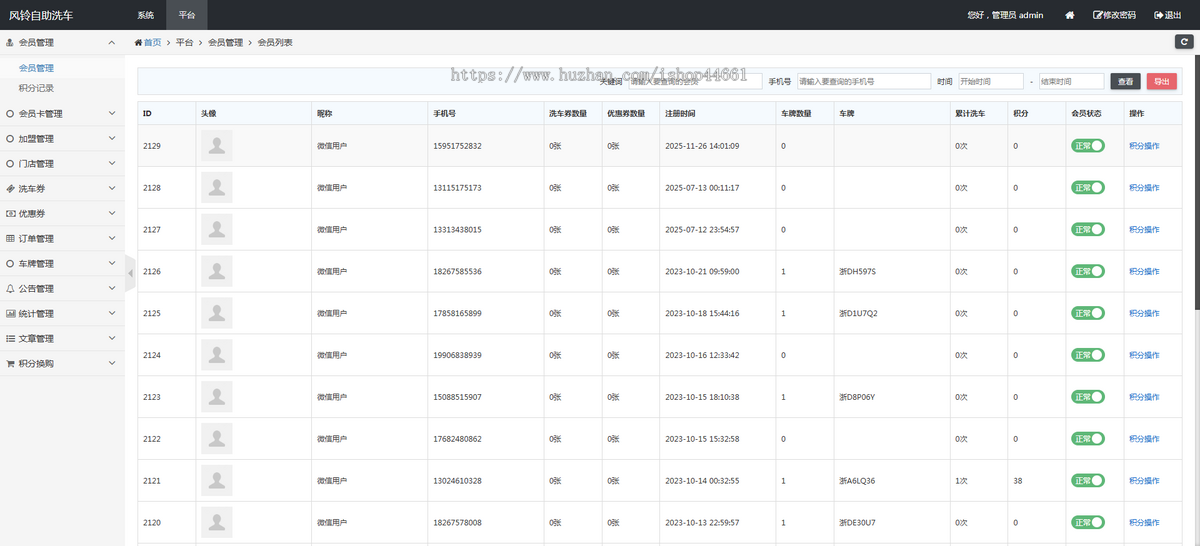Open 积分操作 link for member 2128
This screenshot has width=1200, height=546.
click(x=1144, y=188)
